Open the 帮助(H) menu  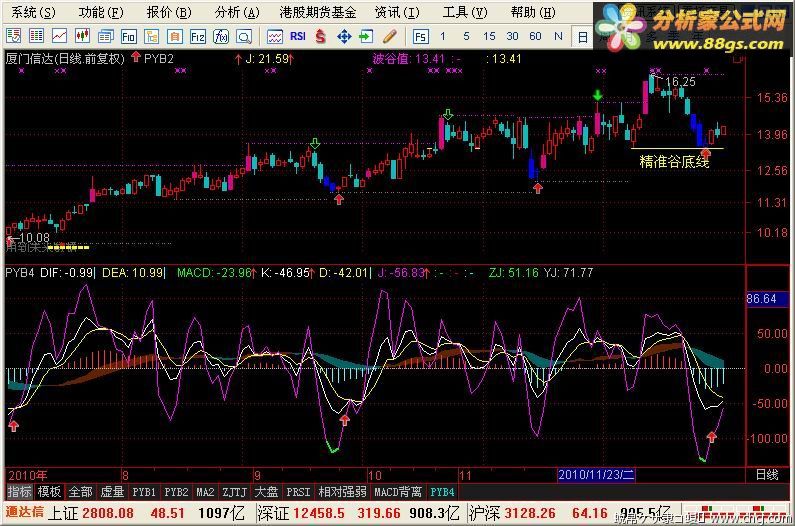[533, 12]
